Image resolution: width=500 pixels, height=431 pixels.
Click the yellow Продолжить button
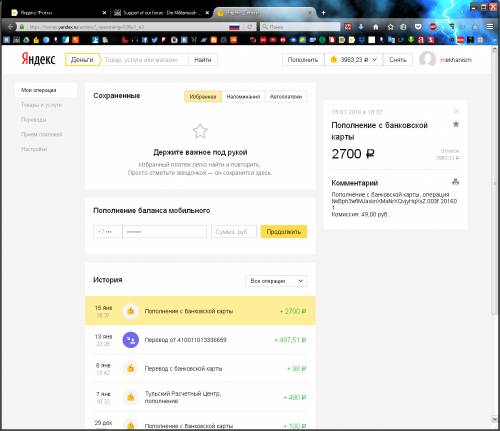click(x=284, y=232)
